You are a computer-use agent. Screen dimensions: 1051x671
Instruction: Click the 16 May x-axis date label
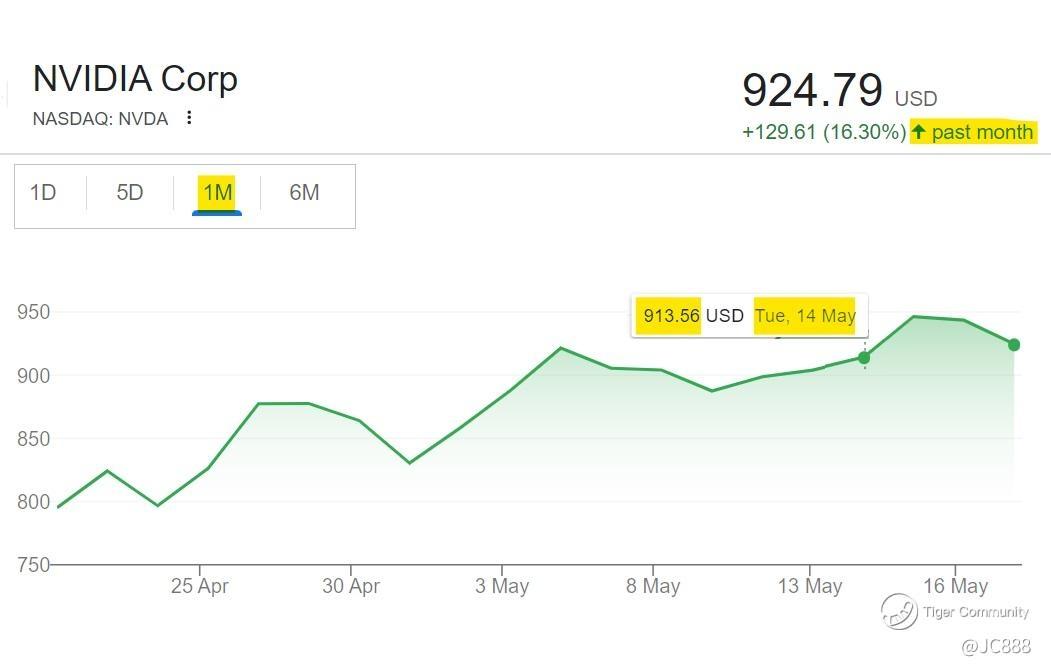pos(955,586)
